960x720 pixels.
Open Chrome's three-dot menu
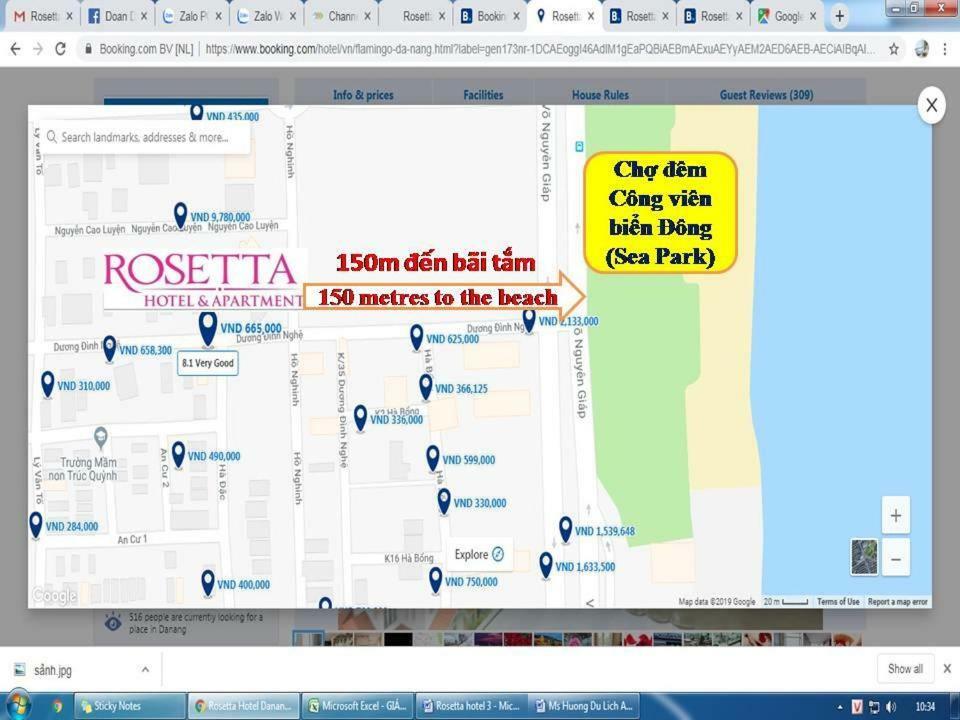pos(947,49)
